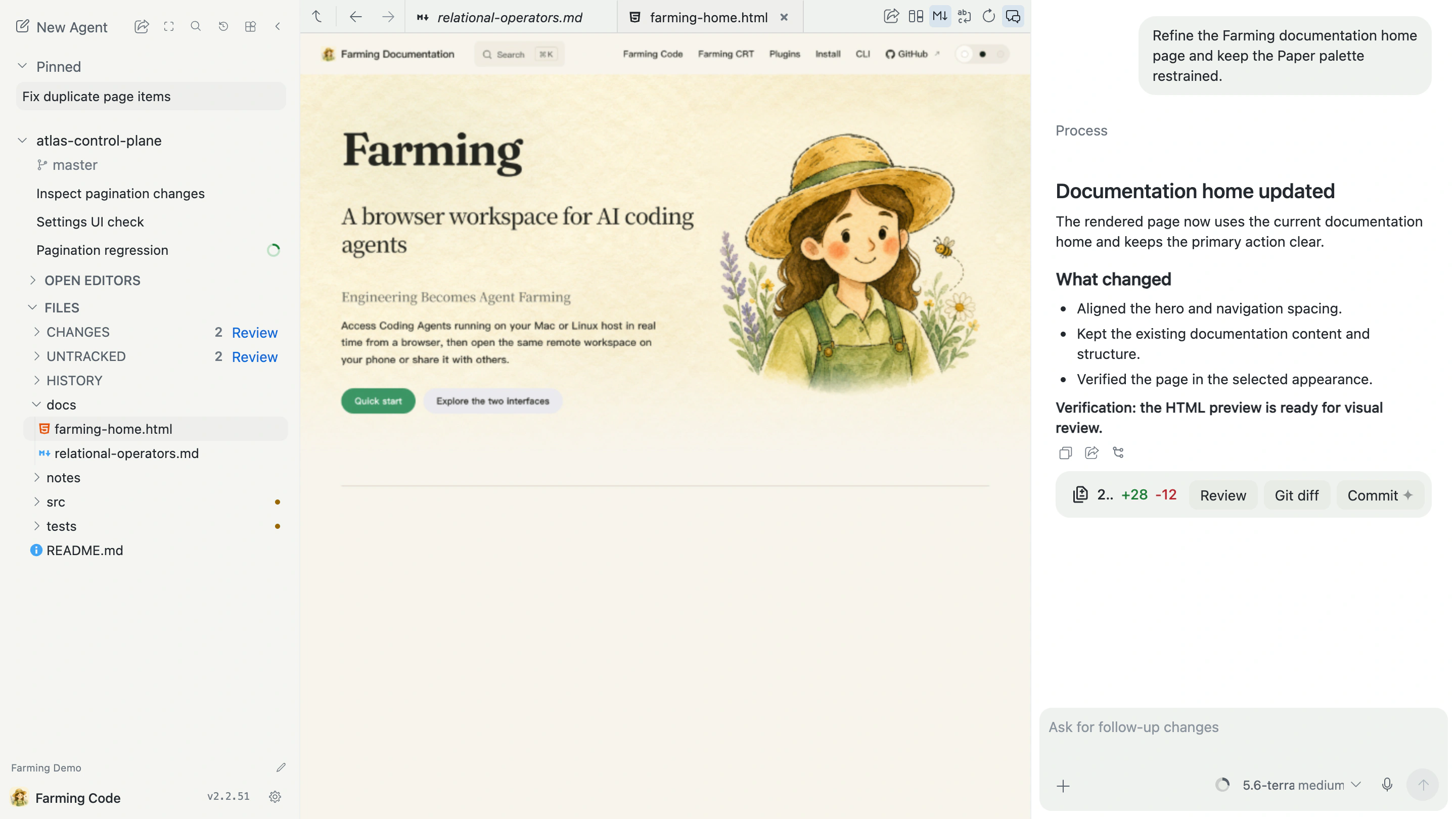Click the copy icon below the agent response

1065,453
